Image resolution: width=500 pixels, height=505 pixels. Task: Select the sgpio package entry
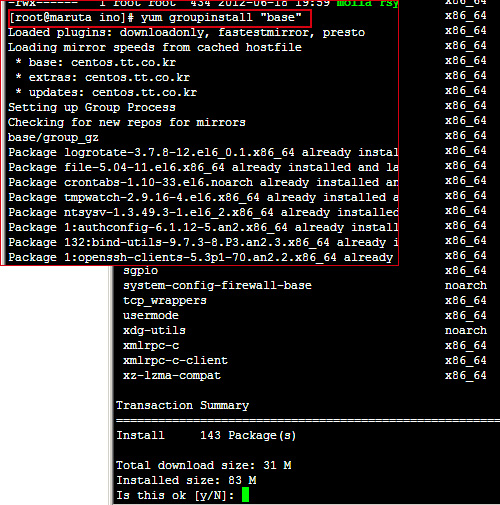tap(140, 271)
